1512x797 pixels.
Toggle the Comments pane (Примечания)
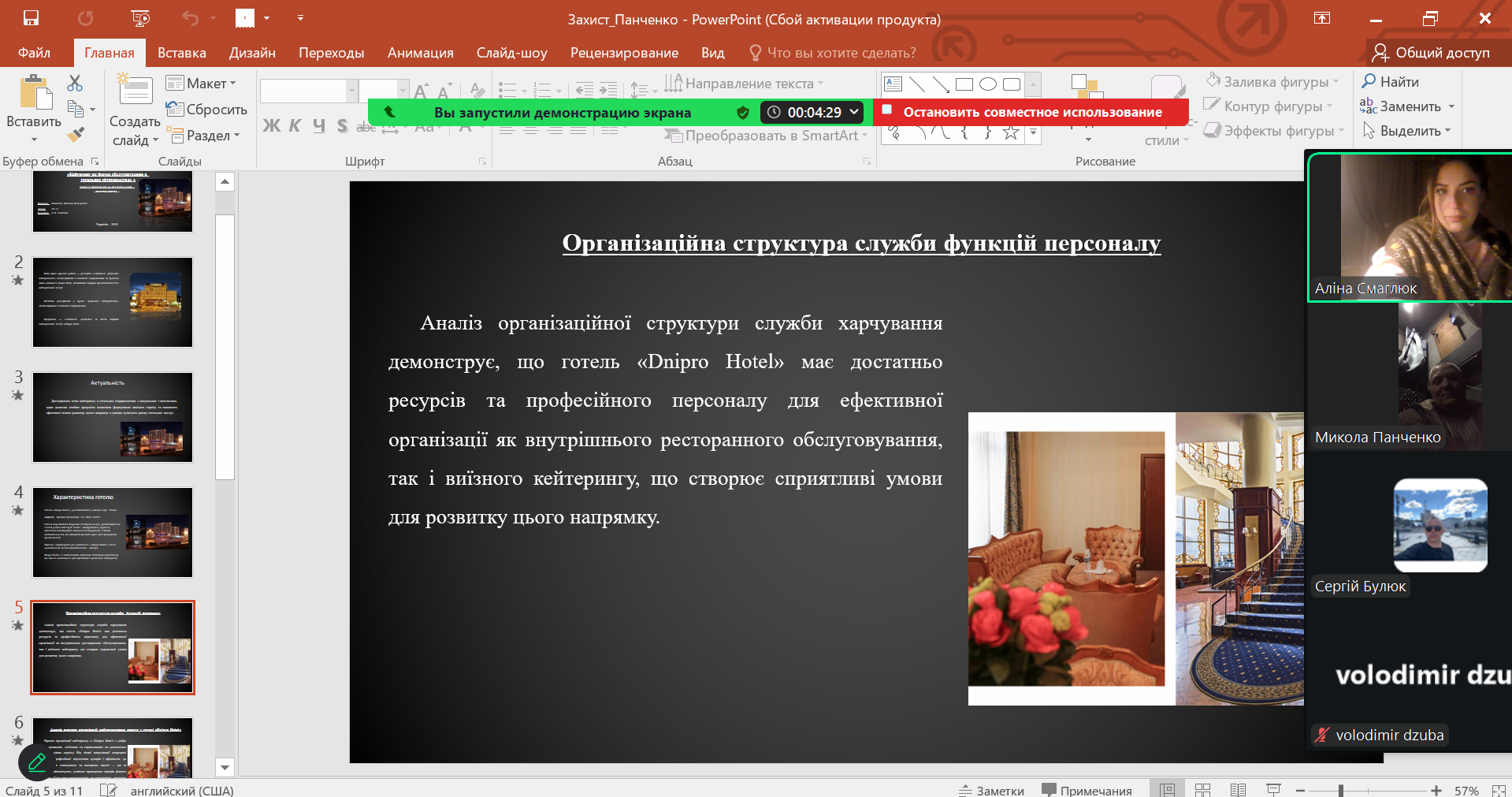1087,790
